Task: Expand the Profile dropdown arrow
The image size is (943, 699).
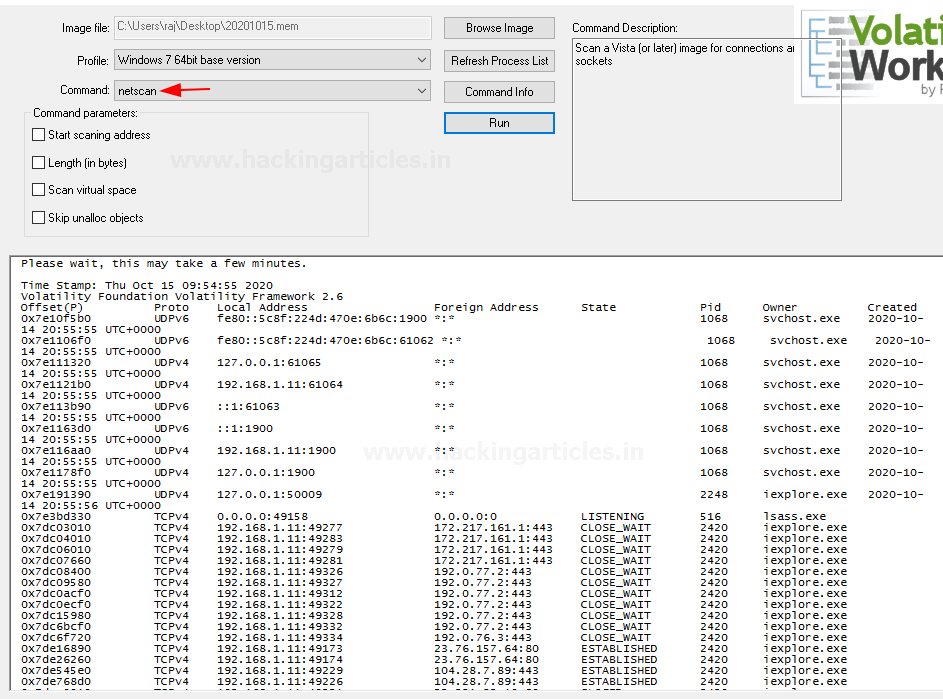Action: [421, 60]
